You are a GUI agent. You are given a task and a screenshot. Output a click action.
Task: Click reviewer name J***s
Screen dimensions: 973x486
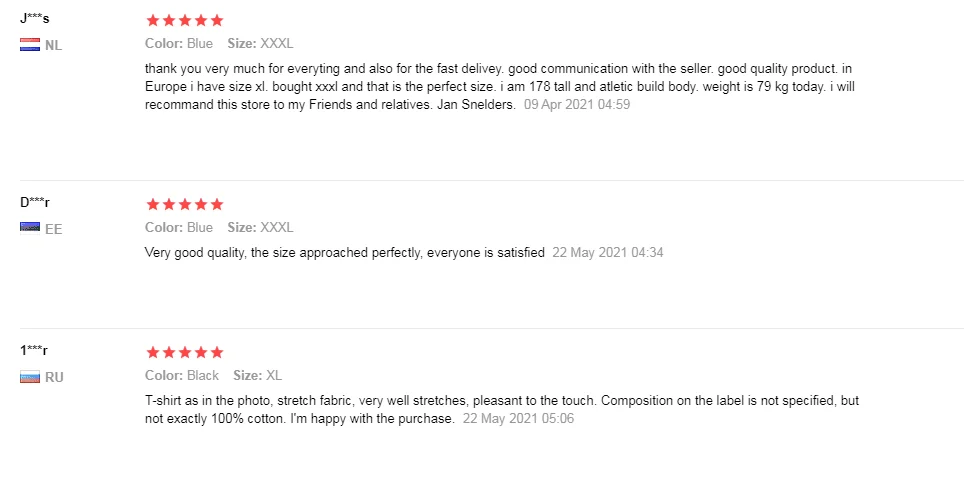coord(35,18)
